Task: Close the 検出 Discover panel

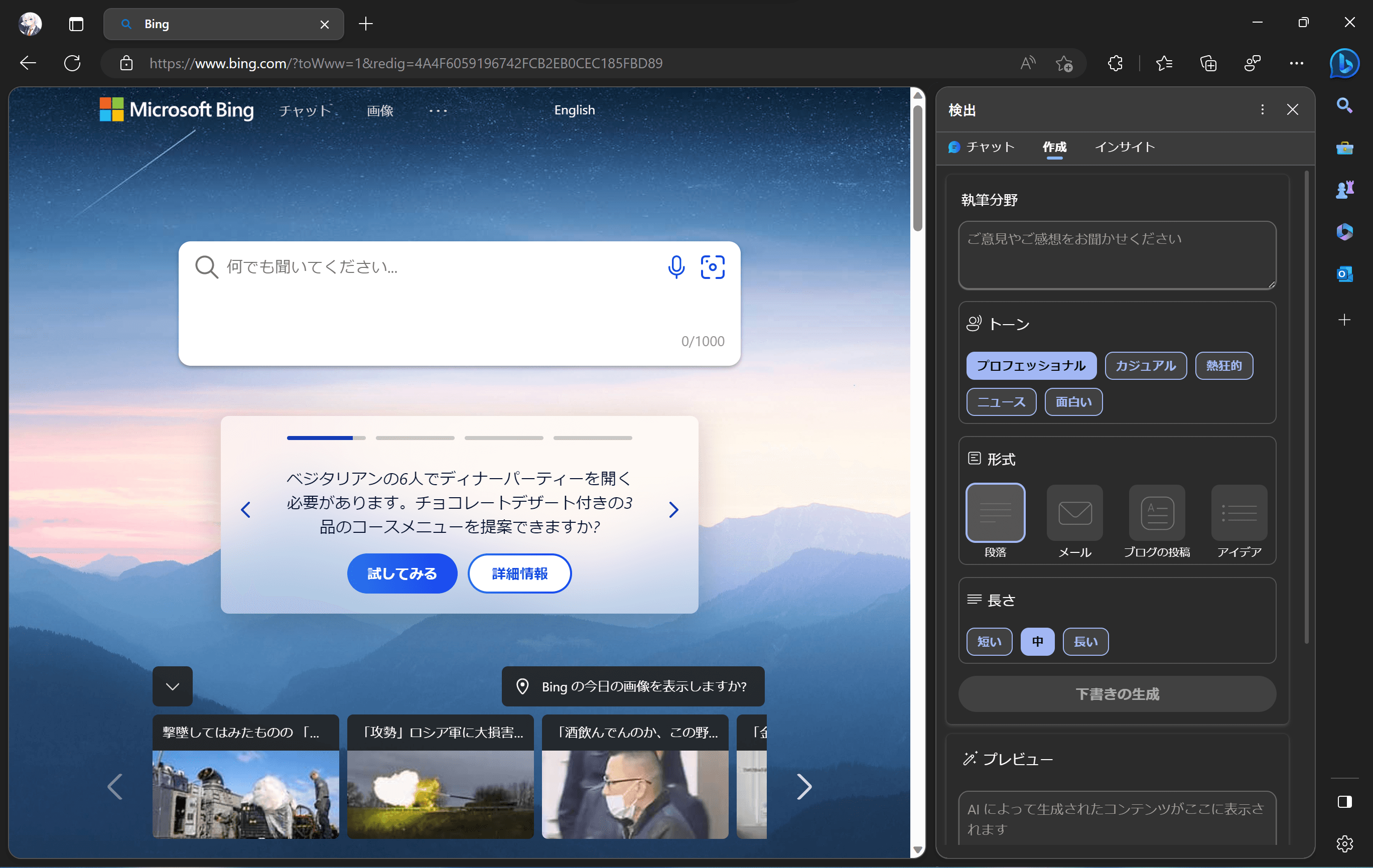Action: [1292, 109]
